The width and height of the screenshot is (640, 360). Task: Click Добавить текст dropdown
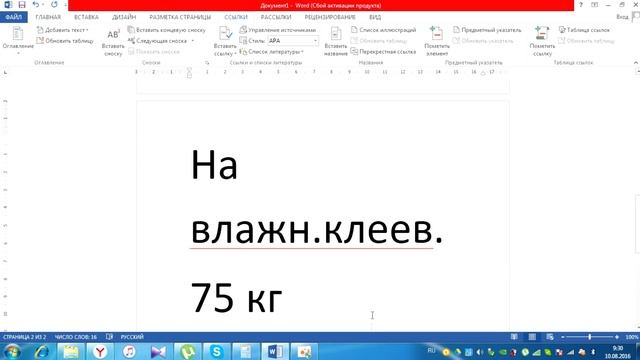point(62,30)
